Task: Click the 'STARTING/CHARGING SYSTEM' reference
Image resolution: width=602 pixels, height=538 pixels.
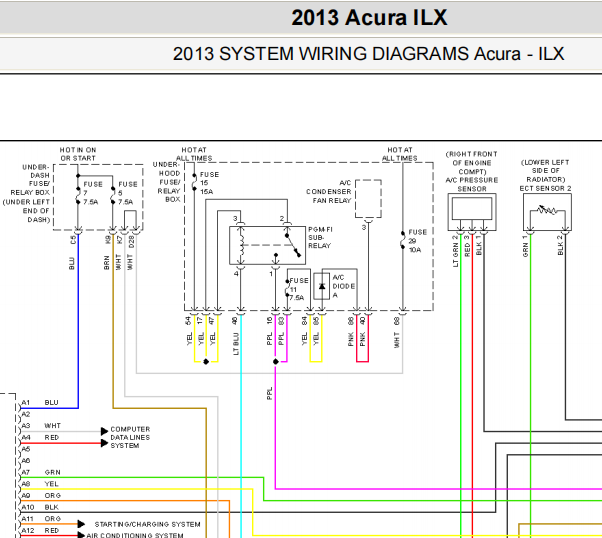Action: coord(147,524)
